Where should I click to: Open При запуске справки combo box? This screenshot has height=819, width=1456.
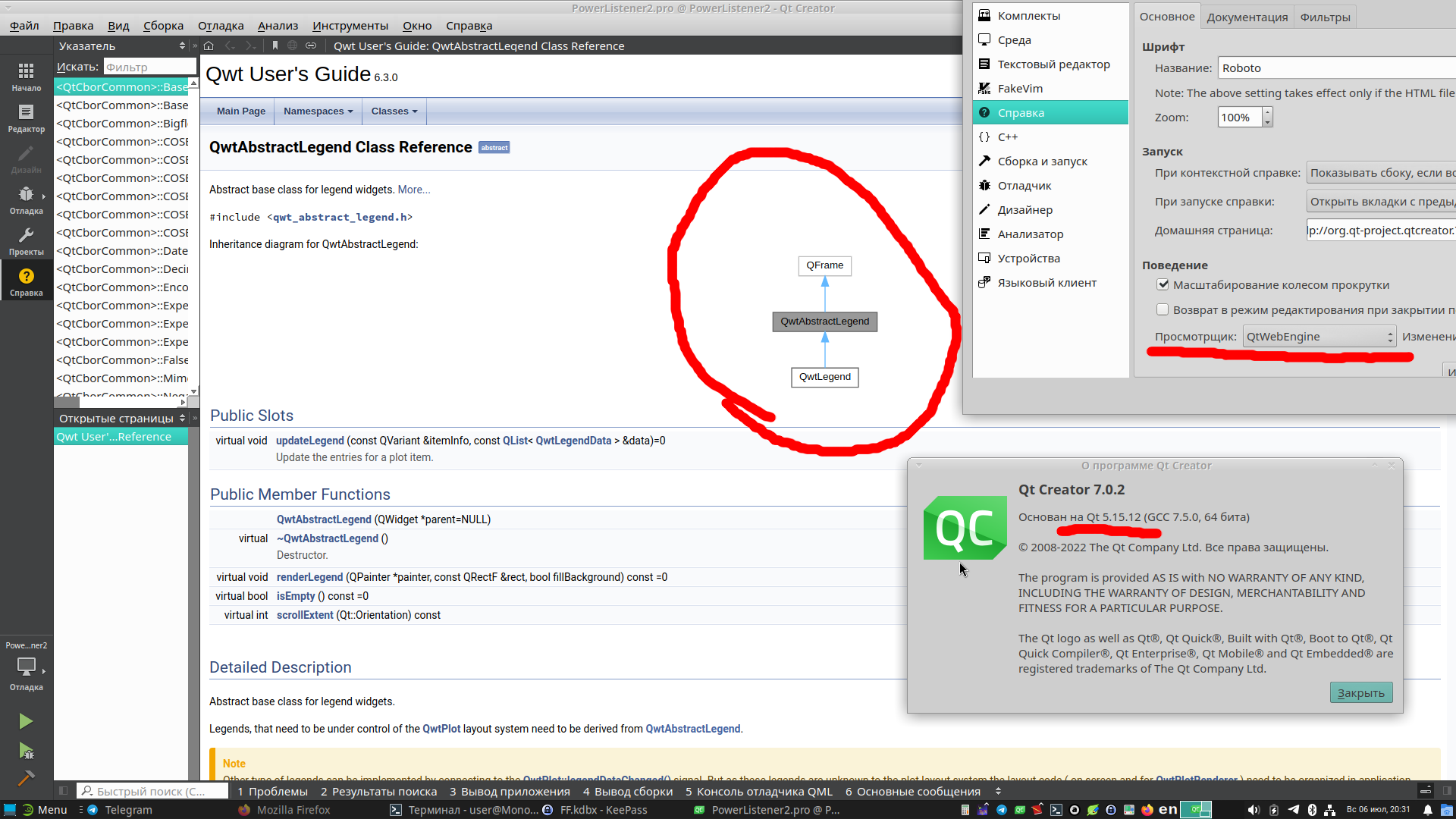(1381, 201)
